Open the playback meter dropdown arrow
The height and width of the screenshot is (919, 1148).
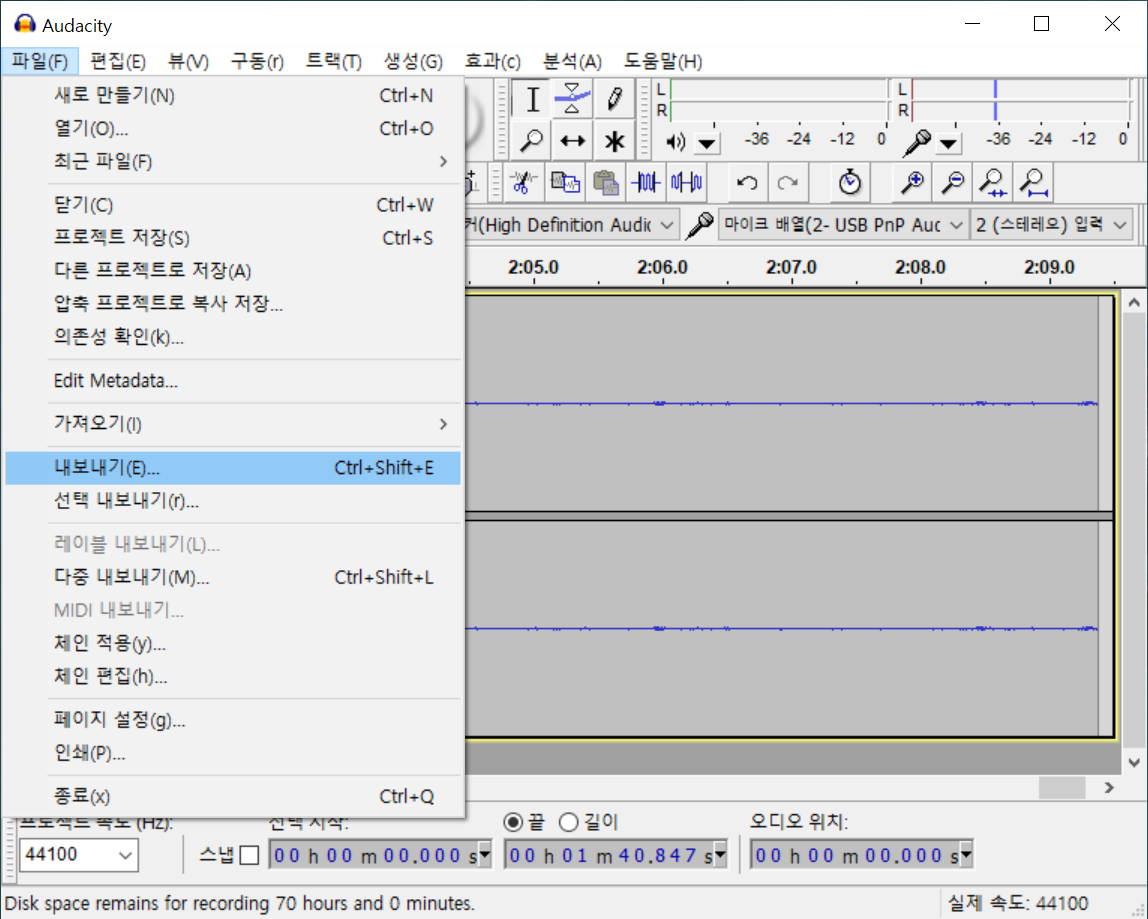707,143
